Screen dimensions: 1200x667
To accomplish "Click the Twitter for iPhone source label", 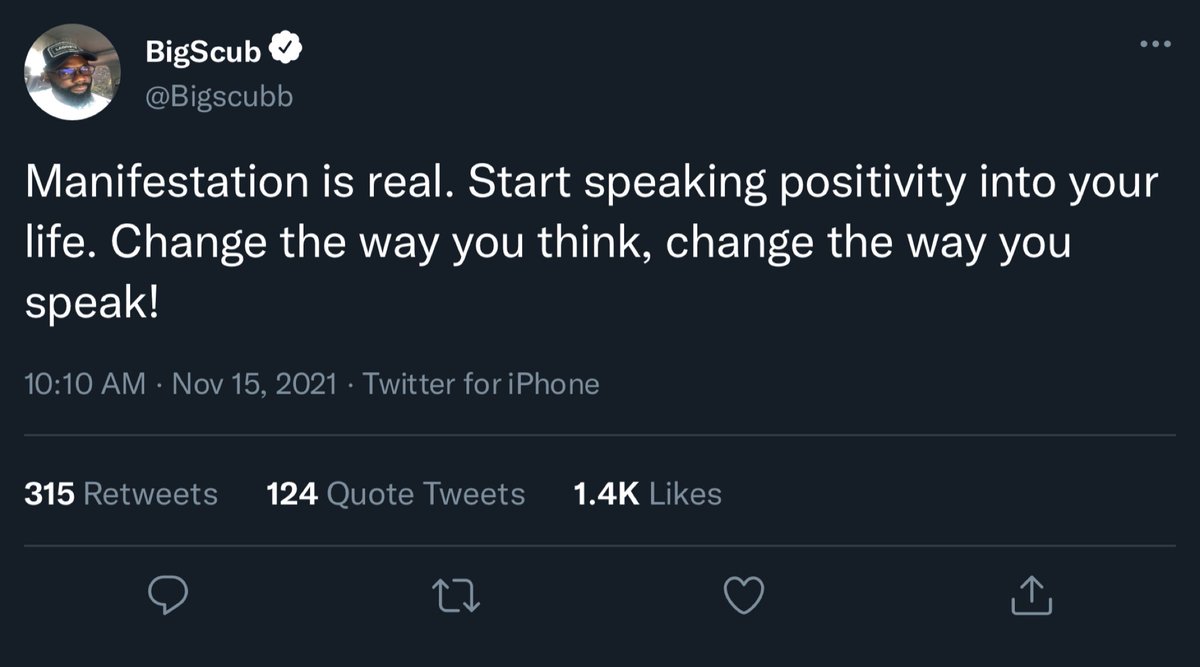I will (x=482, y=384).
